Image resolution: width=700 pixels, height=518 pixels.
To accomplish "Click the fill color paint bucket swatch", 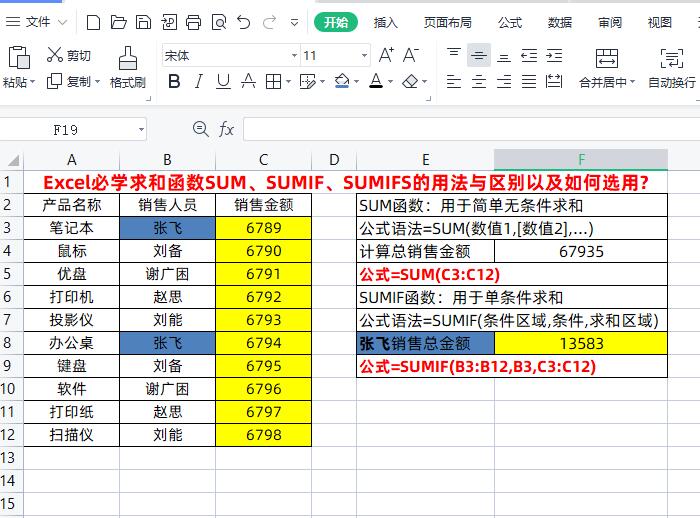I will click(x=342, y=81).
